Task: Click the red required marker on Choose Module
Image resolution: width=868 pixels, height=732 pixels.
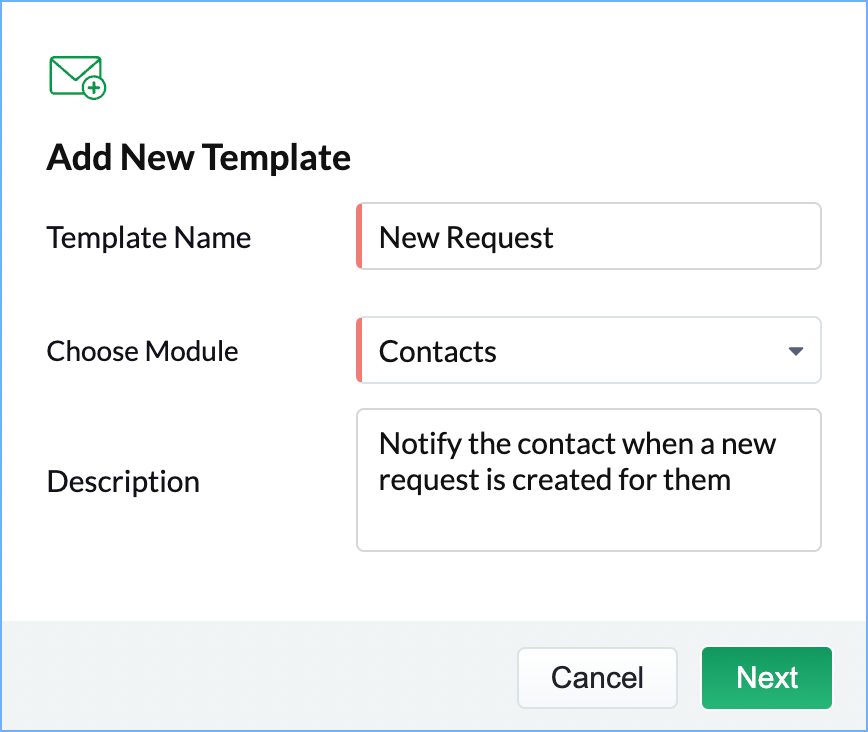Action: tap(358, 351)
